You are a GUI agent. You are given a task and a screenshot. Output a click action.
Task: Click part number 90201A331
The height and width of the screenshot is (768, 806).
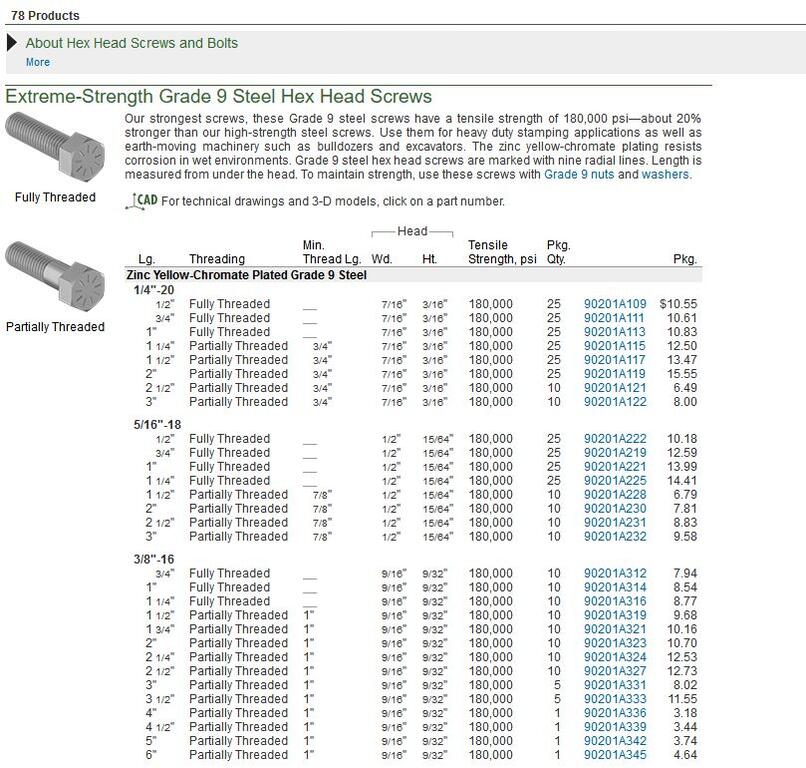(615, 685)
